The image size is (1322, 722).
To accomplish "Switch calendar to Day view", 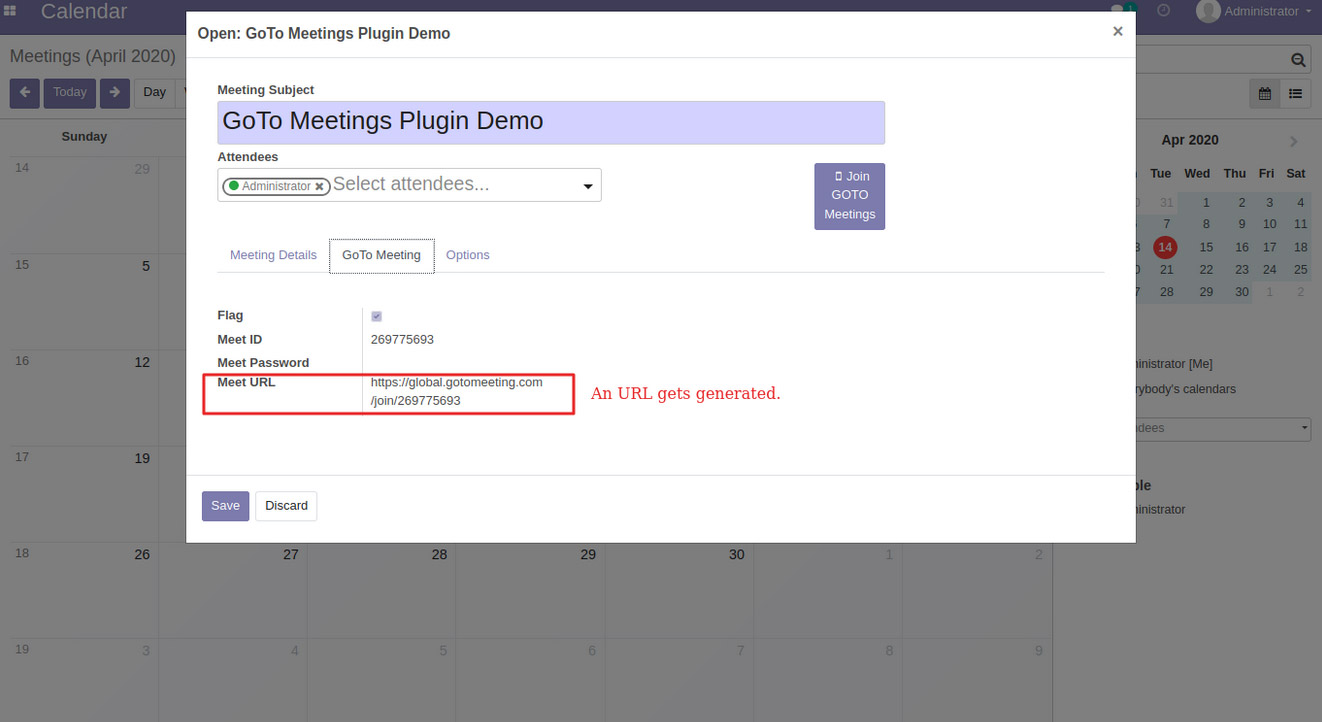I will (155, 92).
